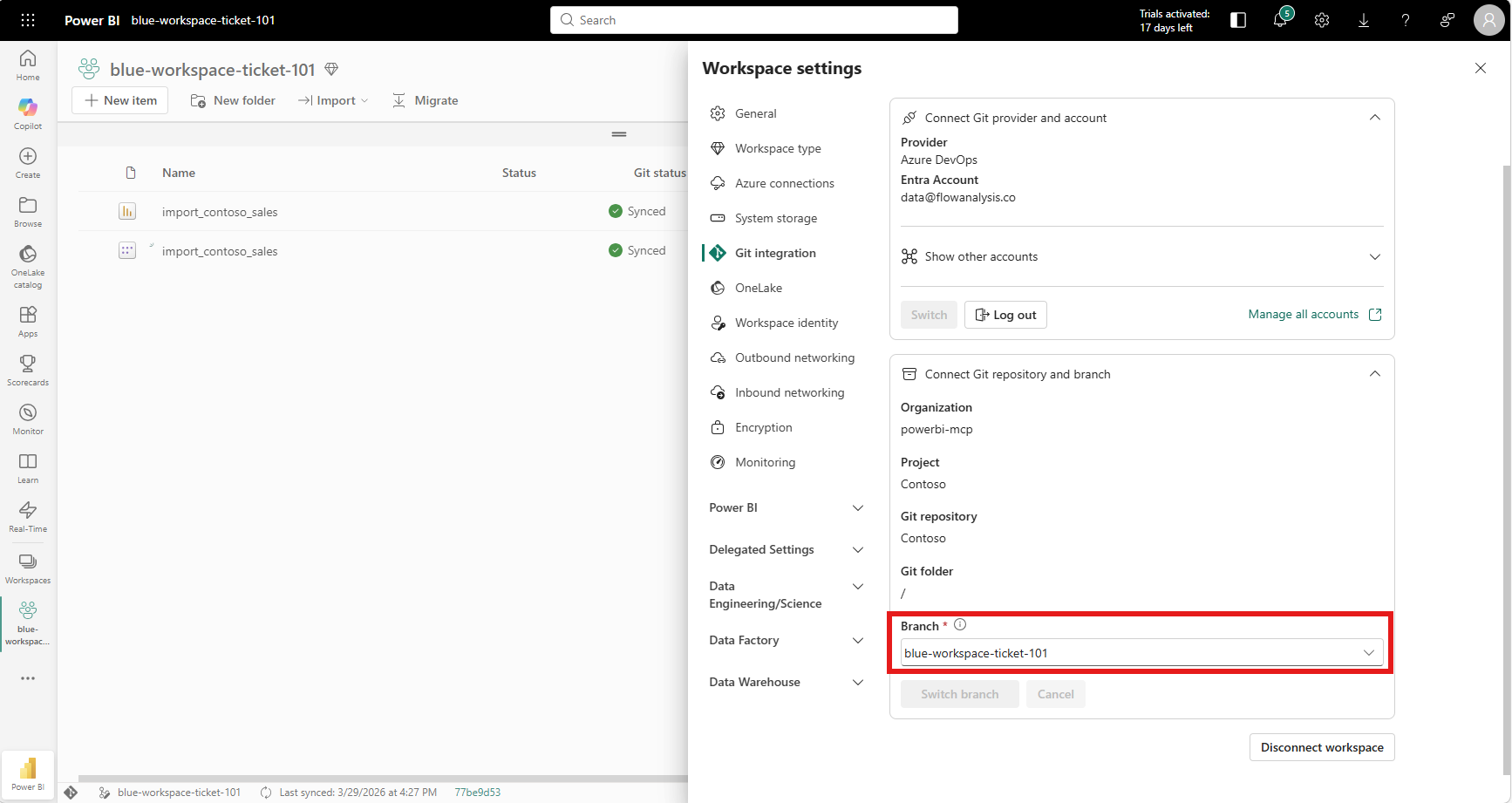The height and width of the screenshot is (803, 1512).
Task: Click the feedback icon in the top bar
Action: 1447,20
